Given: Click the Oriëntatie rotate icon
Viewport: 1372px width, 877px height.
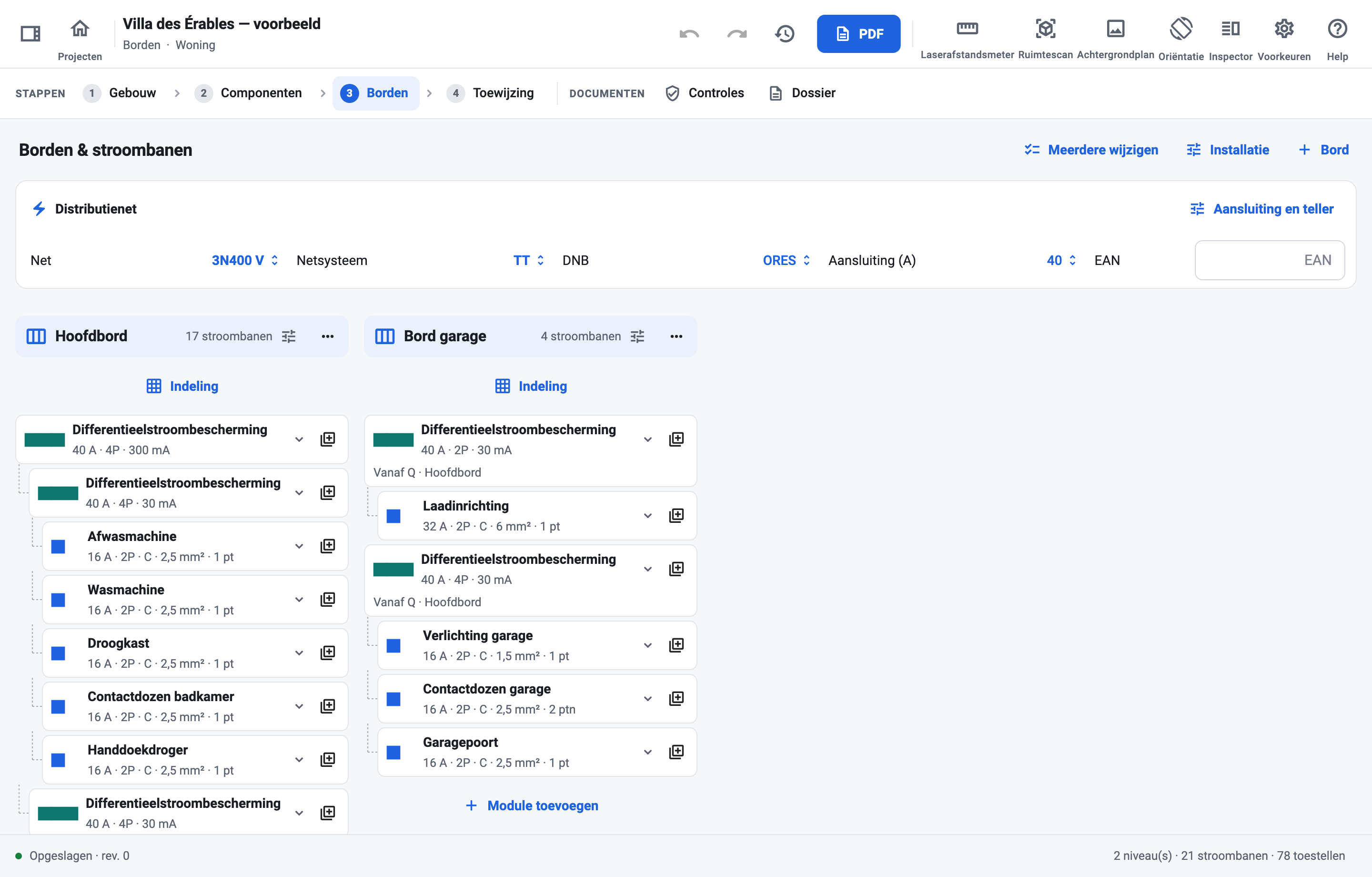Looking at the screenshot, I should pos(1180,29).
